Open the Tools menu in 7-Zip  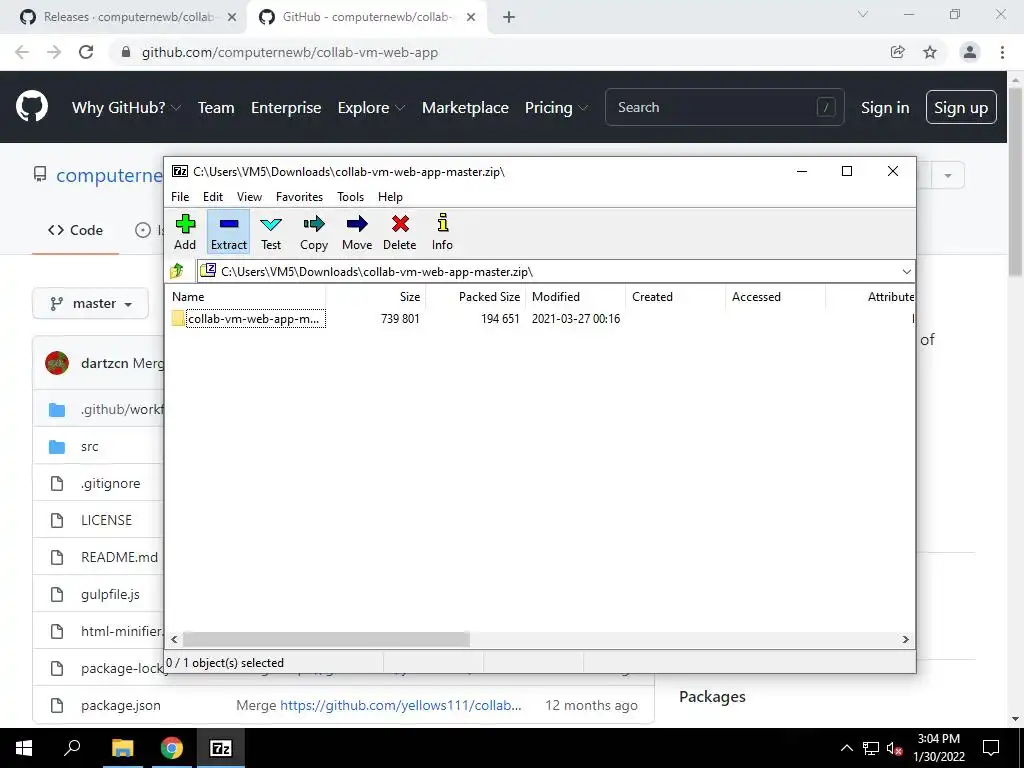[350, 197]
